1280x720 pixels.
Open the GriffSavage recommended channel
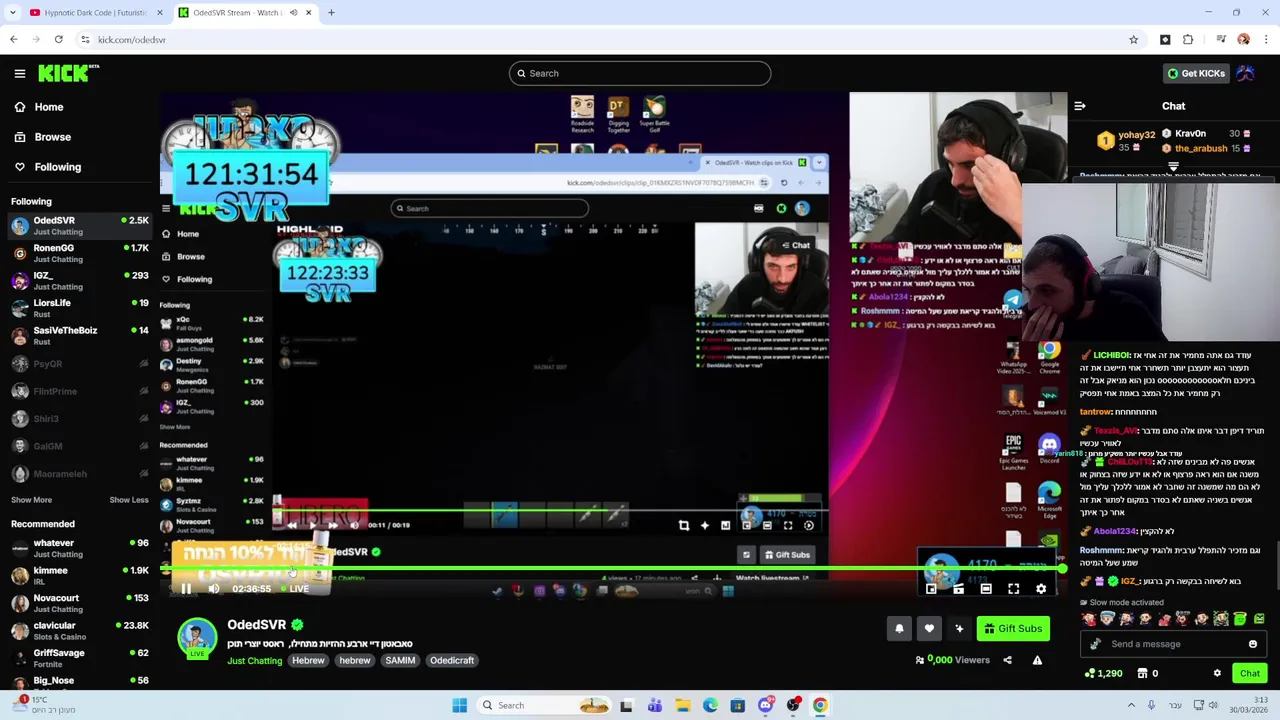80,658
